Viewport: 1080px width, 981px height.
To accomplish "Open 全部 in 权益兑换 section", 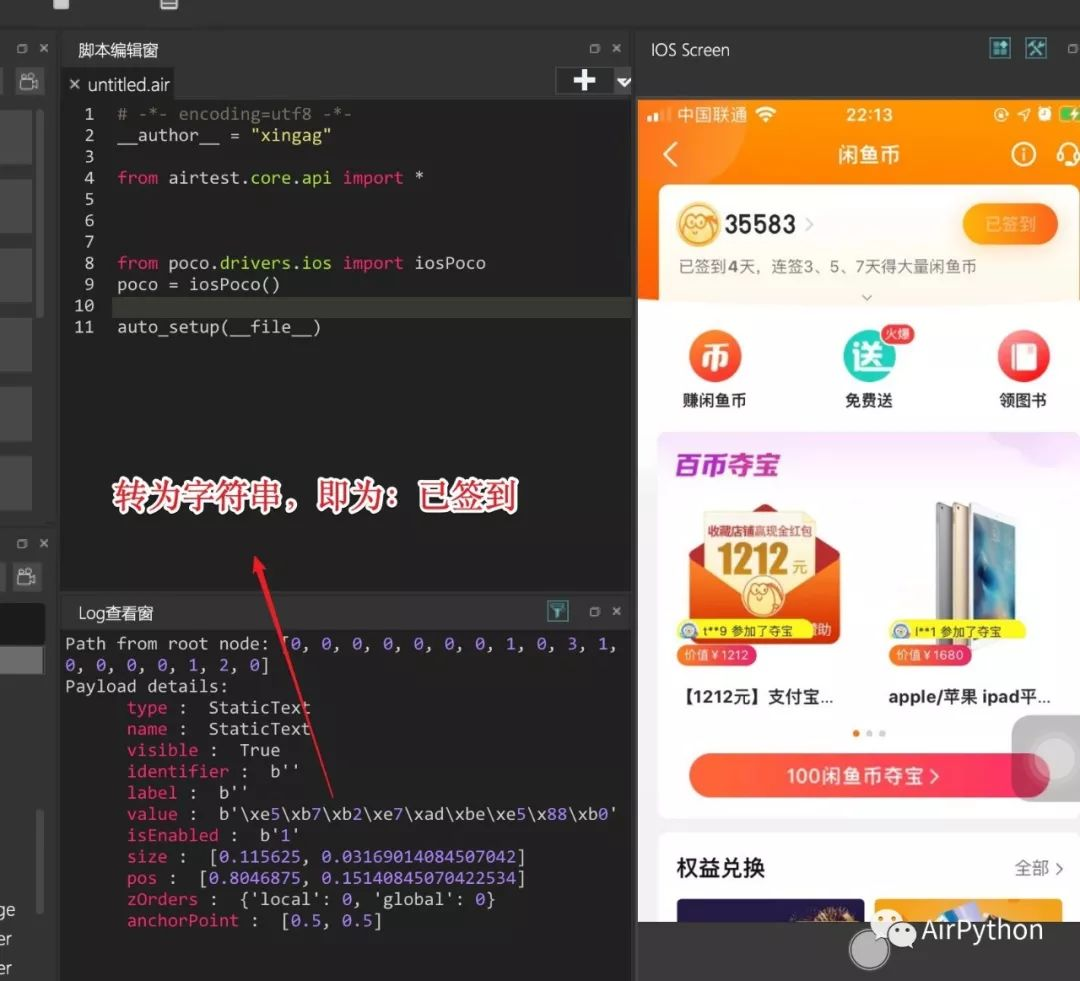I will [x=1039, y=868].
